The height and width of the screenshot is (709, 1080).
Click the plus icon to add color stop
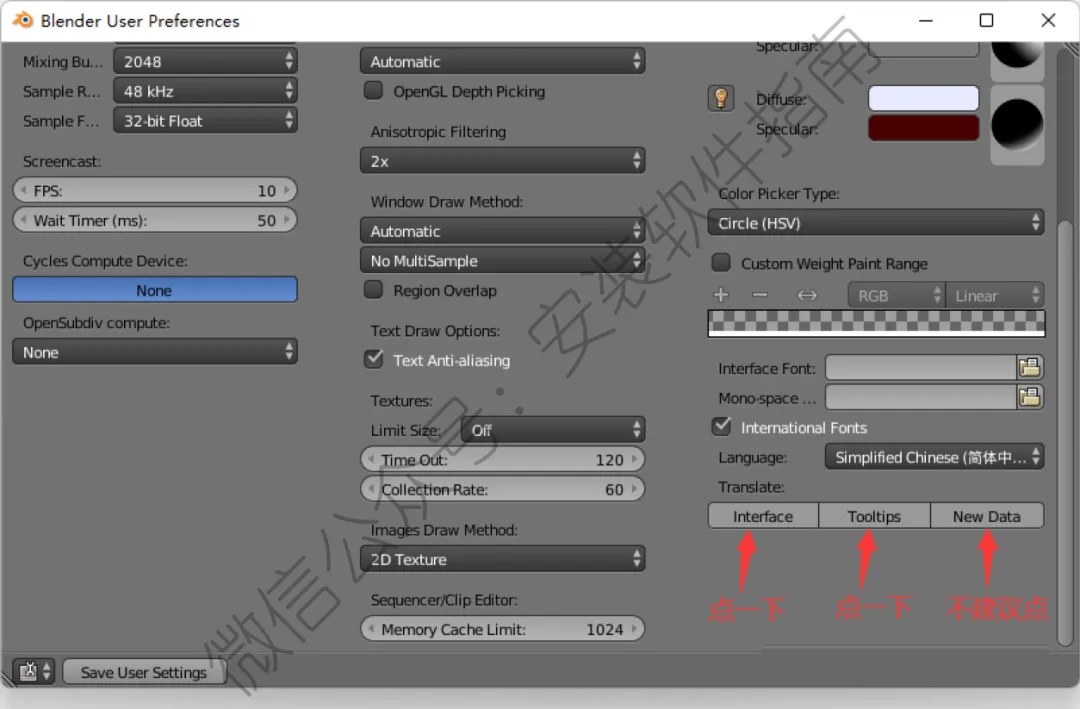(720, 295)
